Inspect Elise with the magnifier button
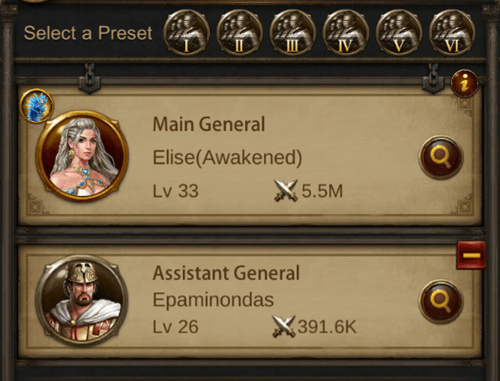Screen dimensions: 500x381 [441, 157]
